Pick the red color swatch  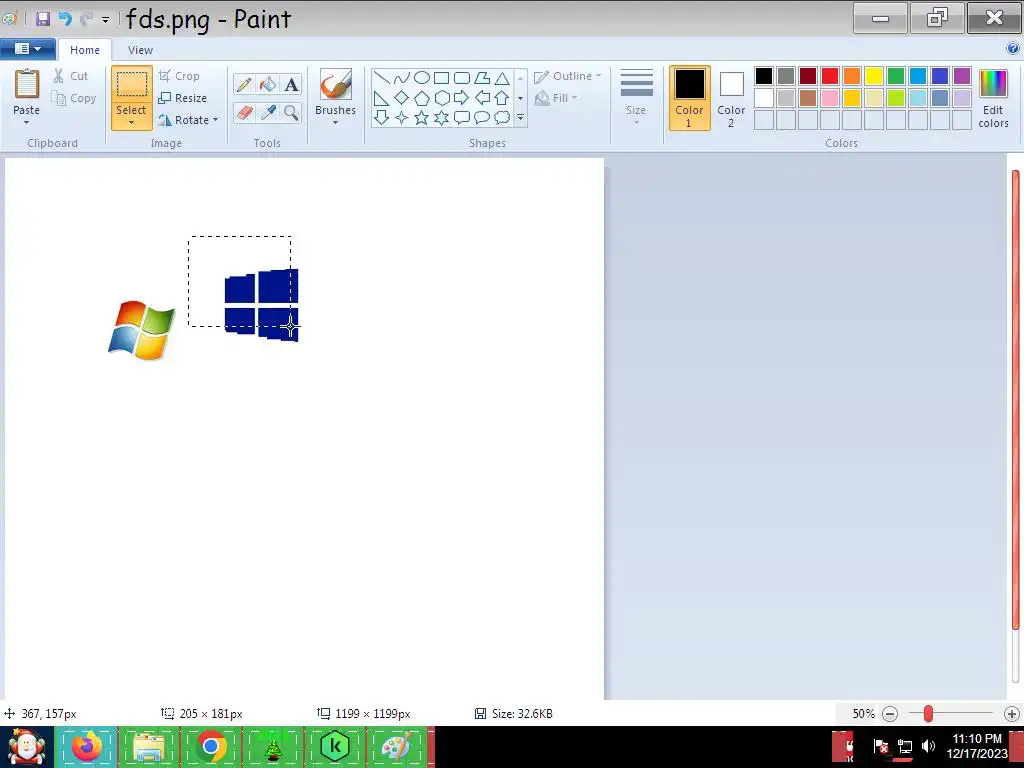(830, 76)
